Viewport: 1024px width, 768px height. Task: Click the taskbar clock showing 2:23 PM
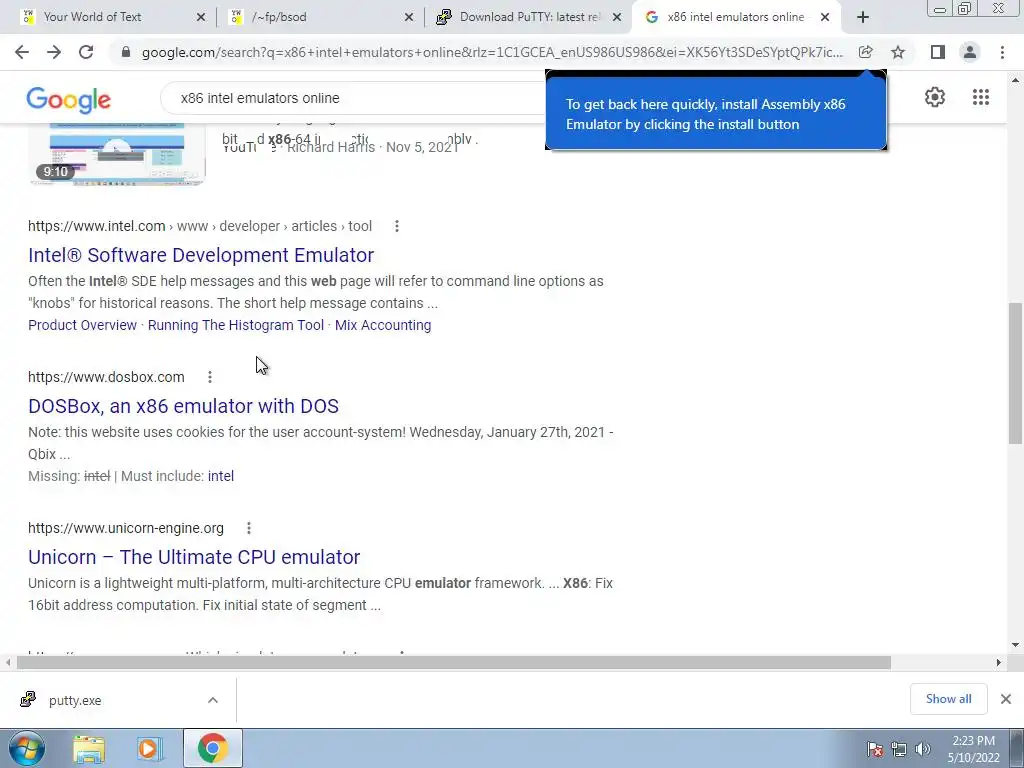coord(973,749)
